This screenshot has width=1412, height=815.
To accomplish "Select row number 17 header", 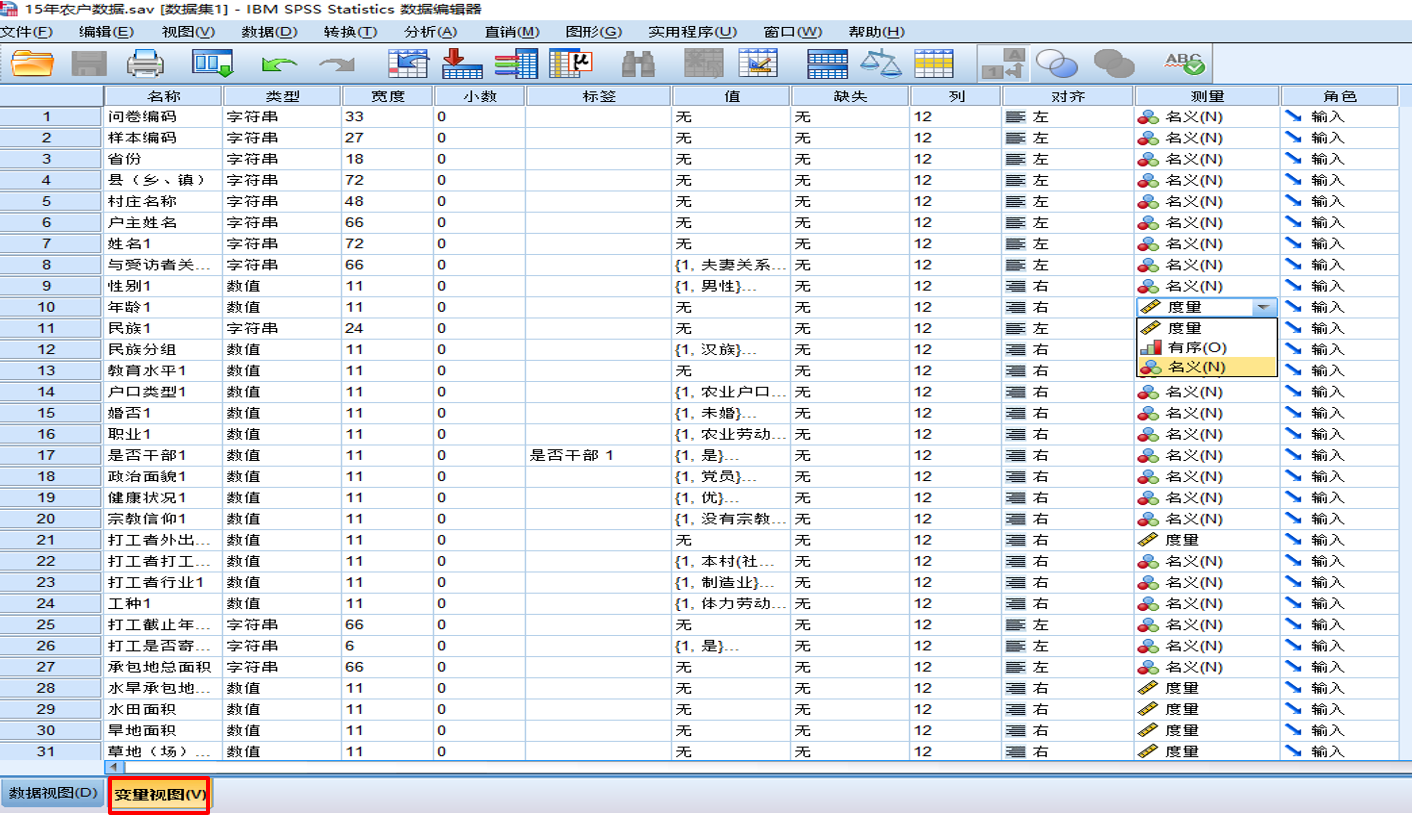I will (47, 455).
